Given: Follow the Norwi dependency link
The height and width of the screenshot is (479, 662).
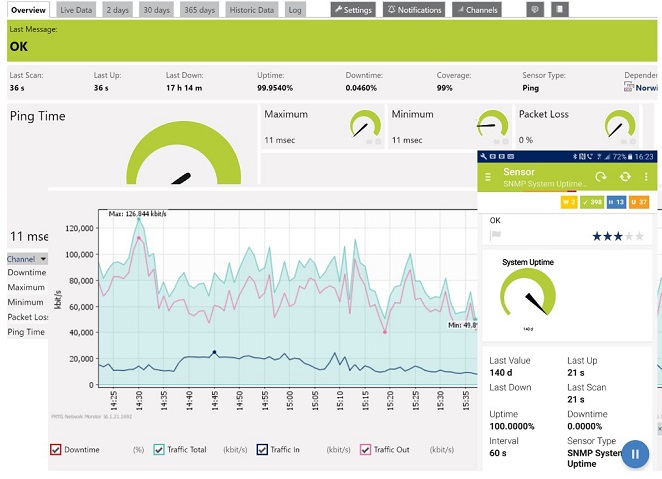Looking at the screenshot, I should click(x=646, y=88).
